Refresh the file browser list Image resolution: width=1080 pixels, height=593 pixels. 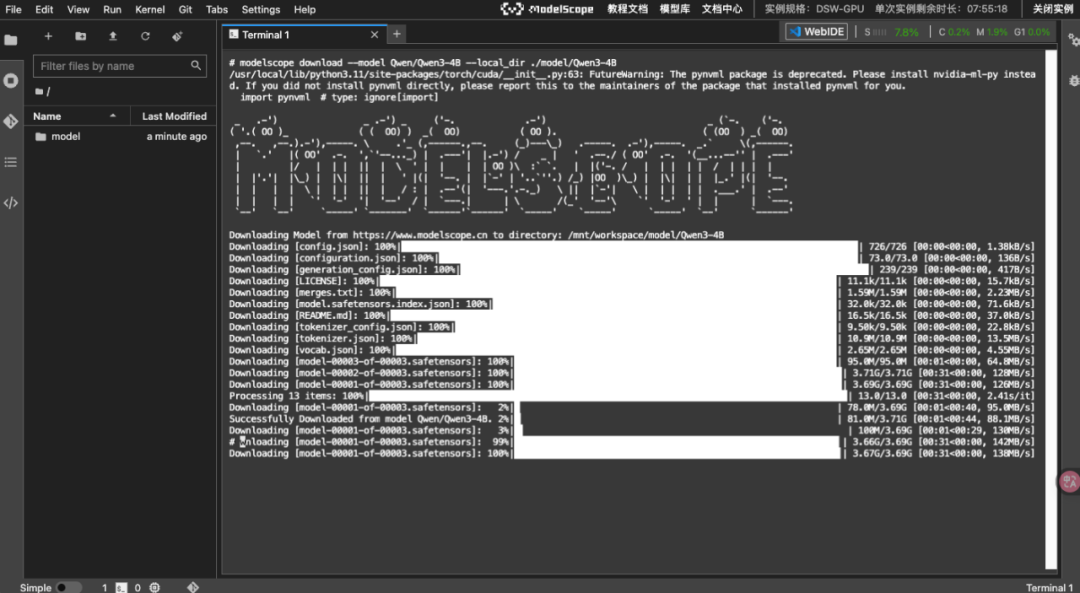coord(145,36)
